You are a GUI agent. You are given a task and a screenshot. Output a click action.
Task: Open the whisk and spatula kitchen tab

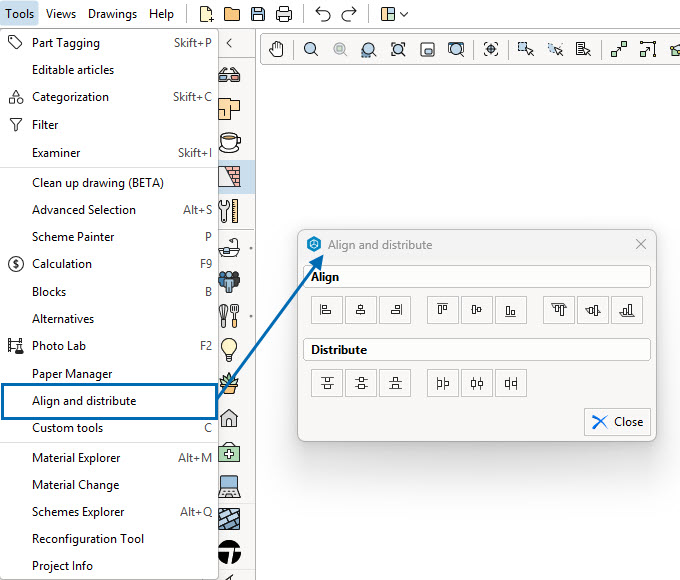click(229, 316)
